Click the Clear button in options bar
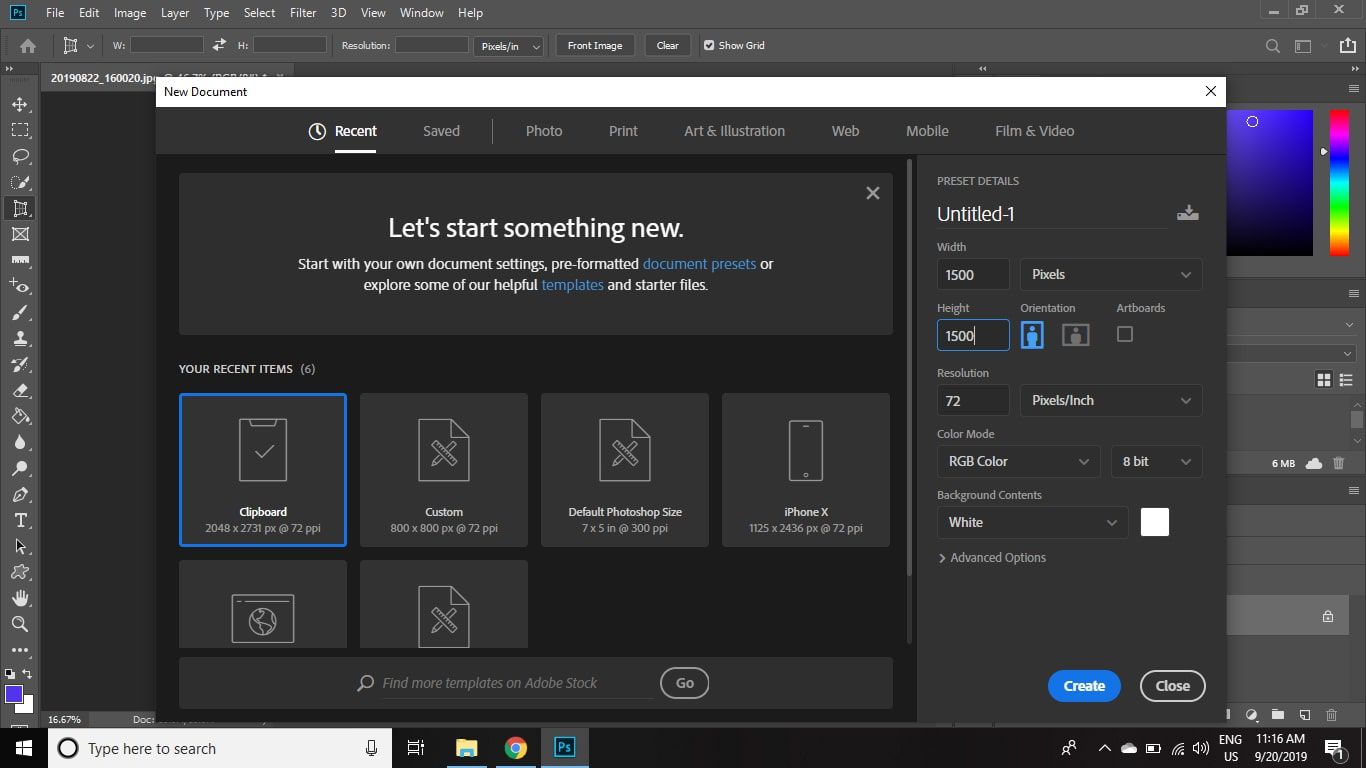1366x768 pixels. pos(667,45)
